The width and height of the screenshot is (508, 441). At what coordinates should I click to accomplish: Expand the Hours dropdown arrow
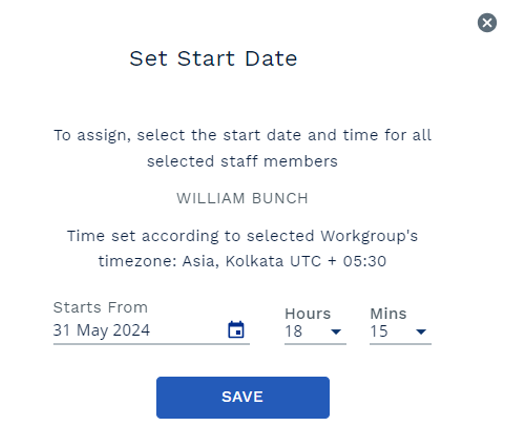(x=336, y=332)
